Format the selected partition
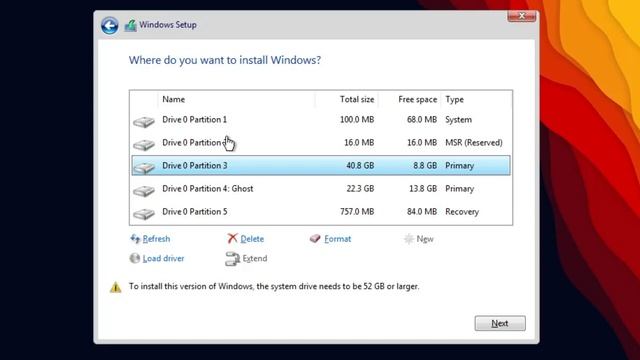The height and width of the screenshot is (360, 640). point(338,239)
